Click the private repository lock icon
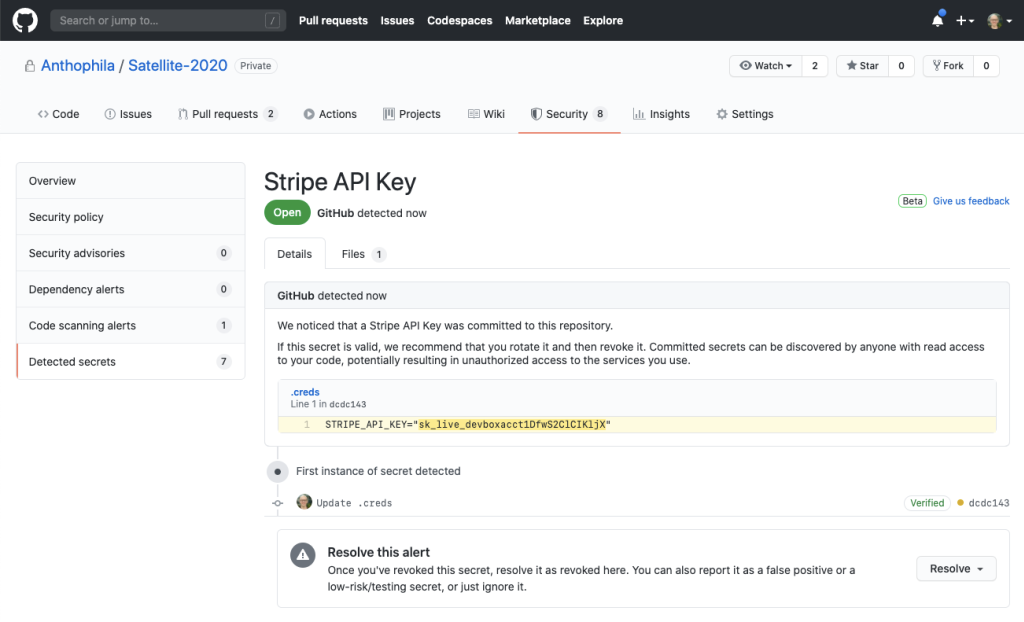 pos(29,66)
